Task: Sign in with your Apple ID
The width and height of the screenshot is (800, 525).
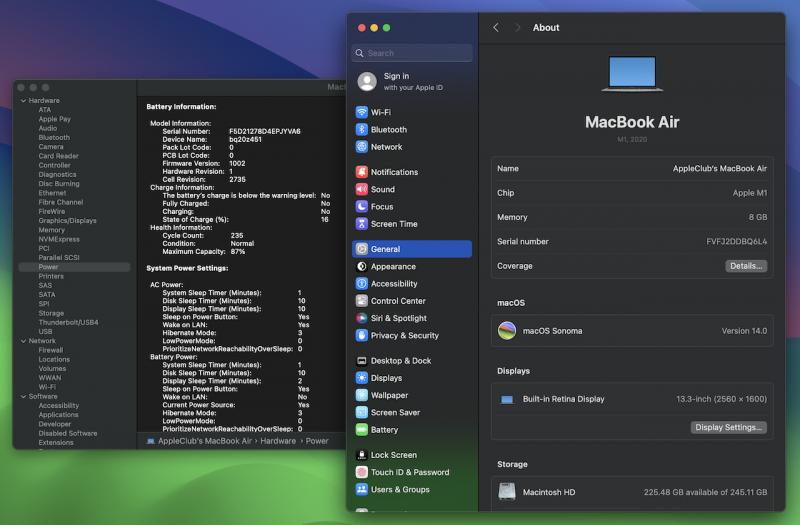Action: click(413, 82)
